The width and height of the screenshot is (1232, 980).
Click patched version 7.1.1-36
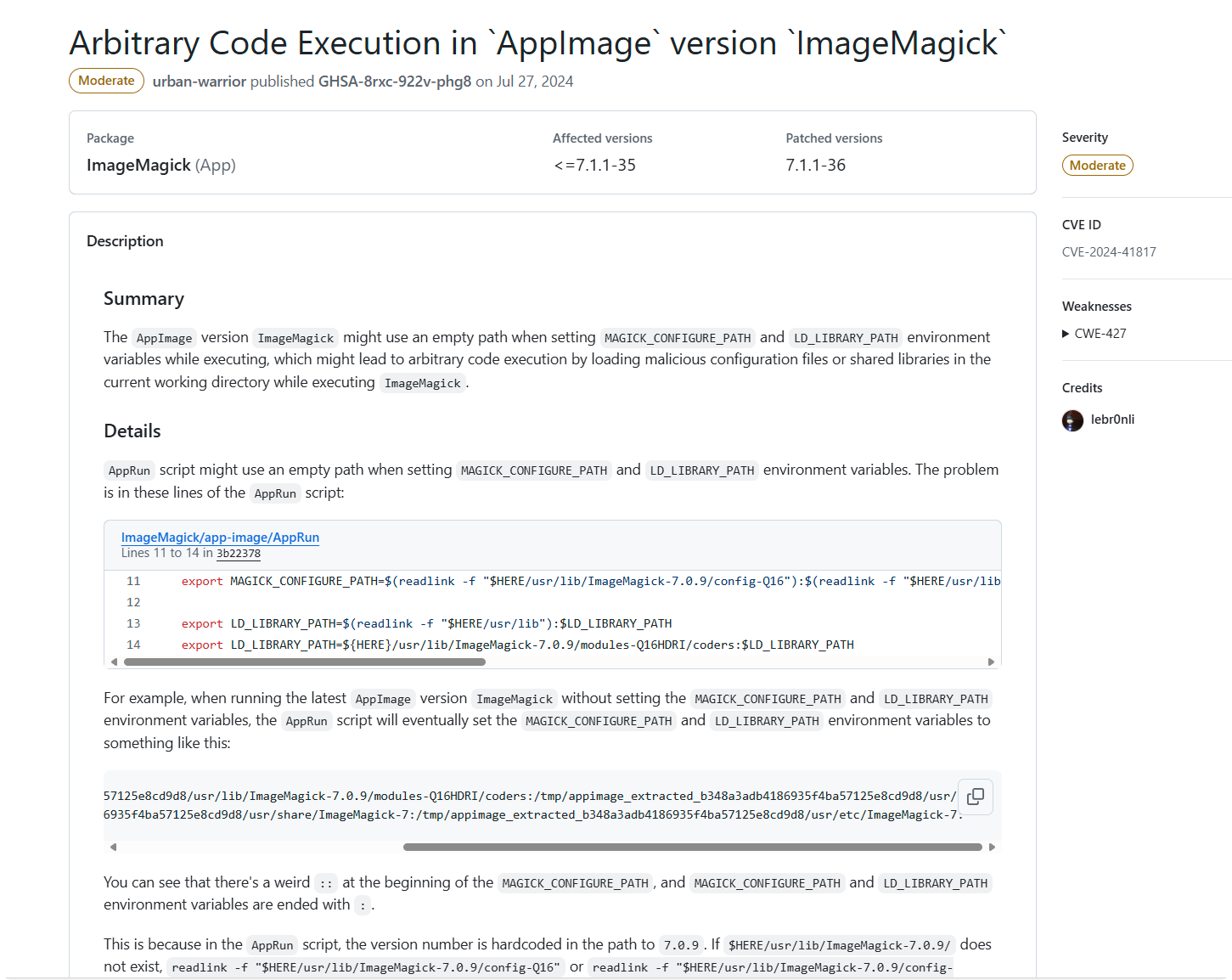click(x=816, y=166)
